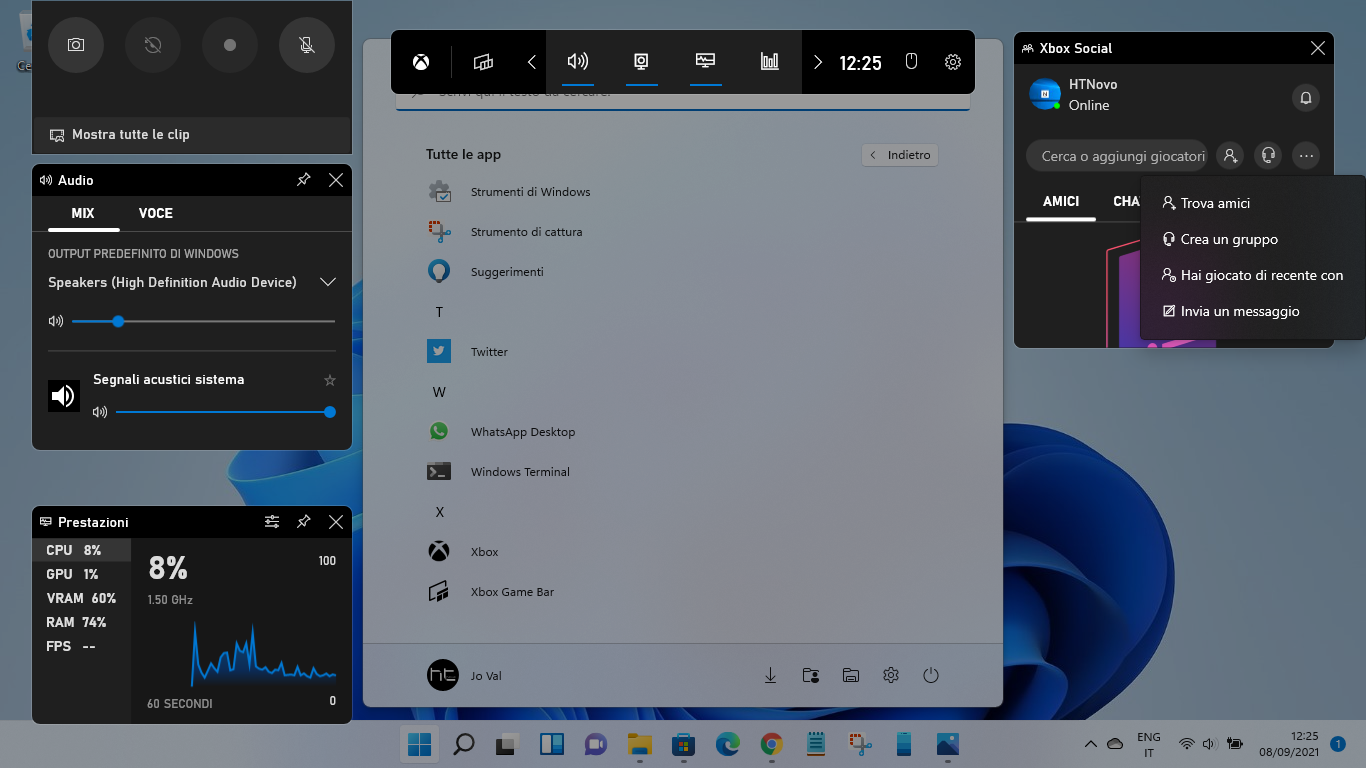Start recording with the round record button
1366x768 pixels.
tap(230, 45)
